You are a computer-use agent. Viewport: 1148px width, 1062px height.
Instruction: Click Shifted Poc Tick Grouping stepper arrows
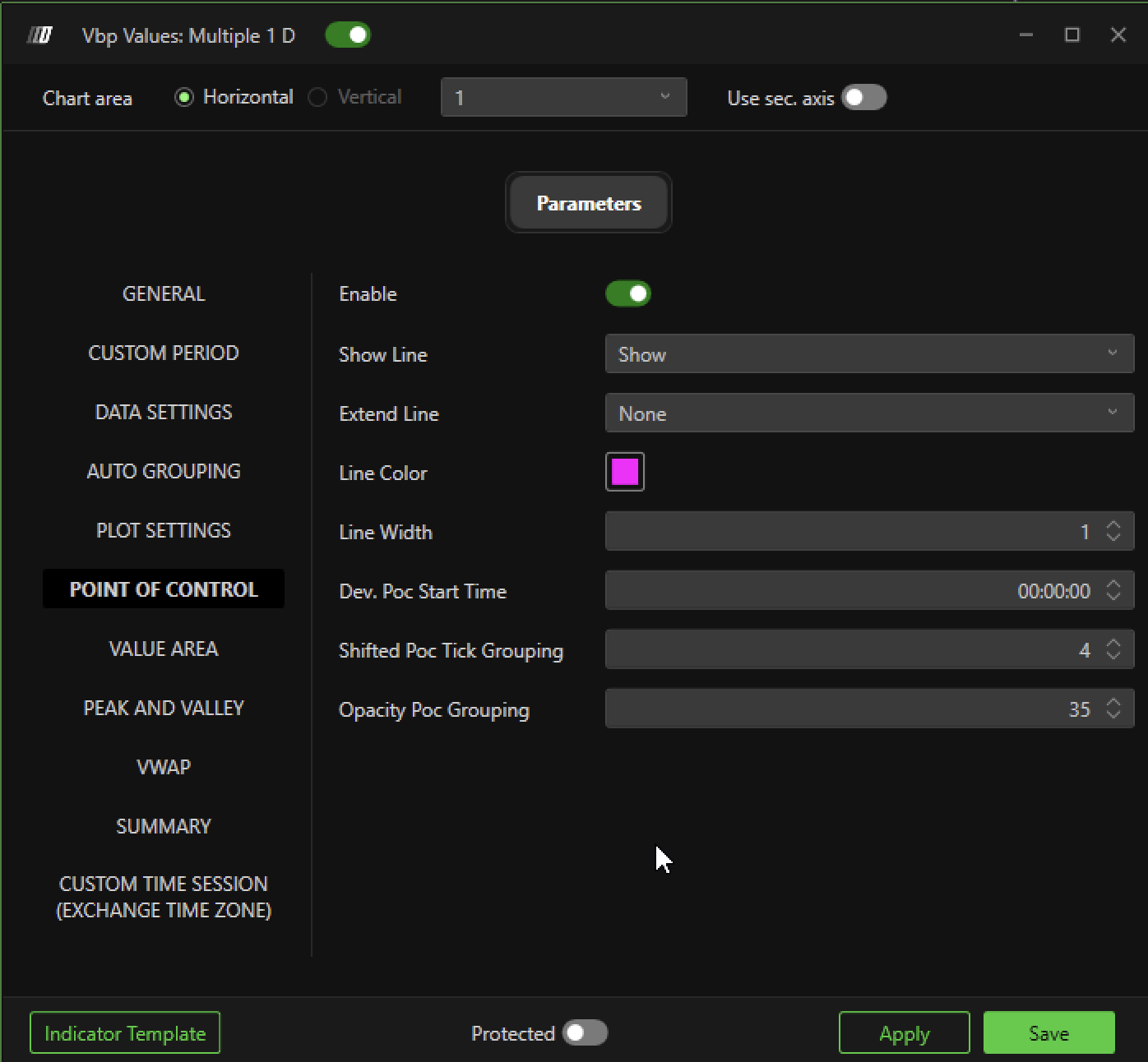[1113, 650]
